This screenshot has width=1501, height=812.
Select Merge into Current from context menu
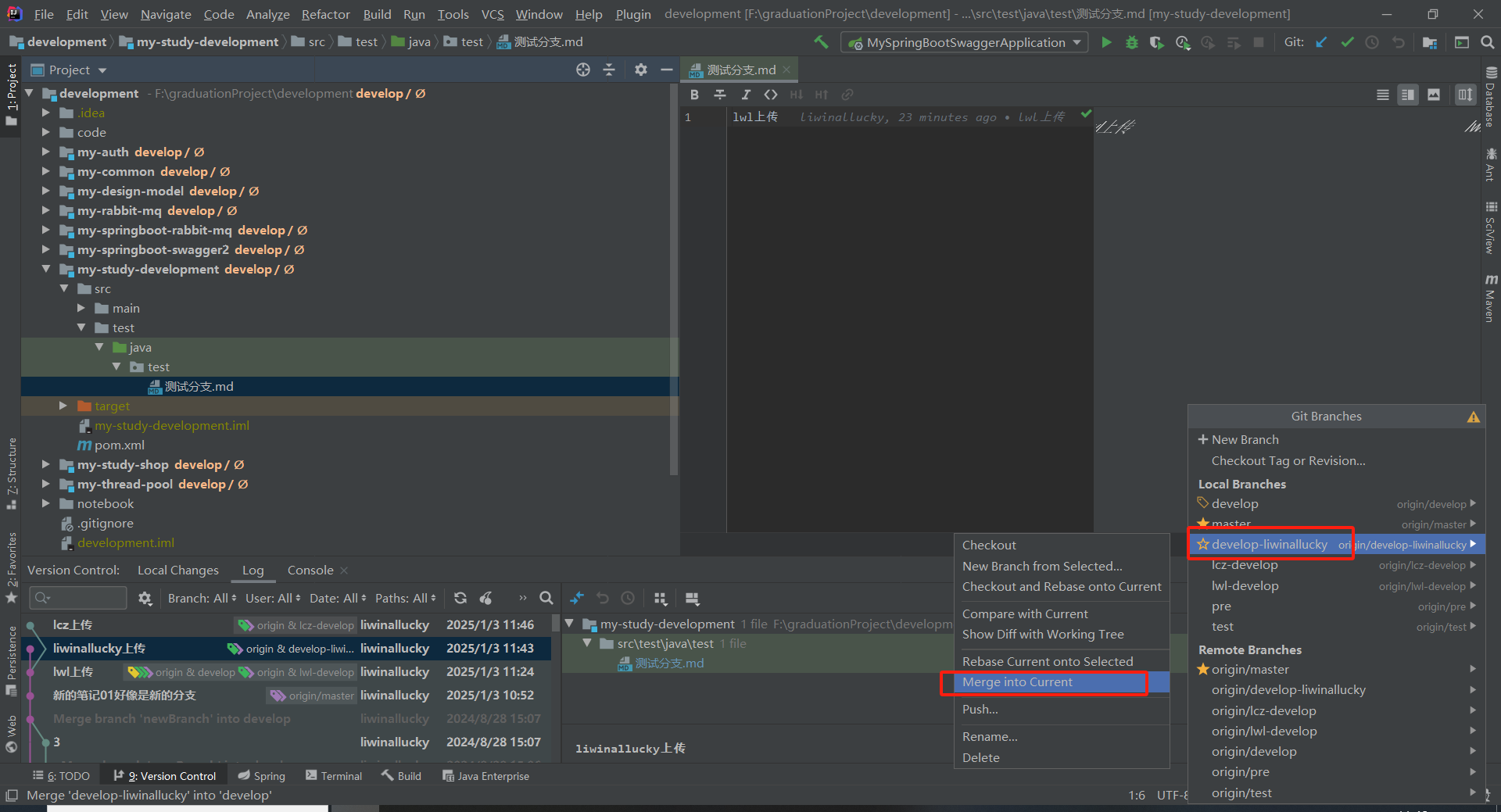pyautogui.click(x=1062, y=682)
